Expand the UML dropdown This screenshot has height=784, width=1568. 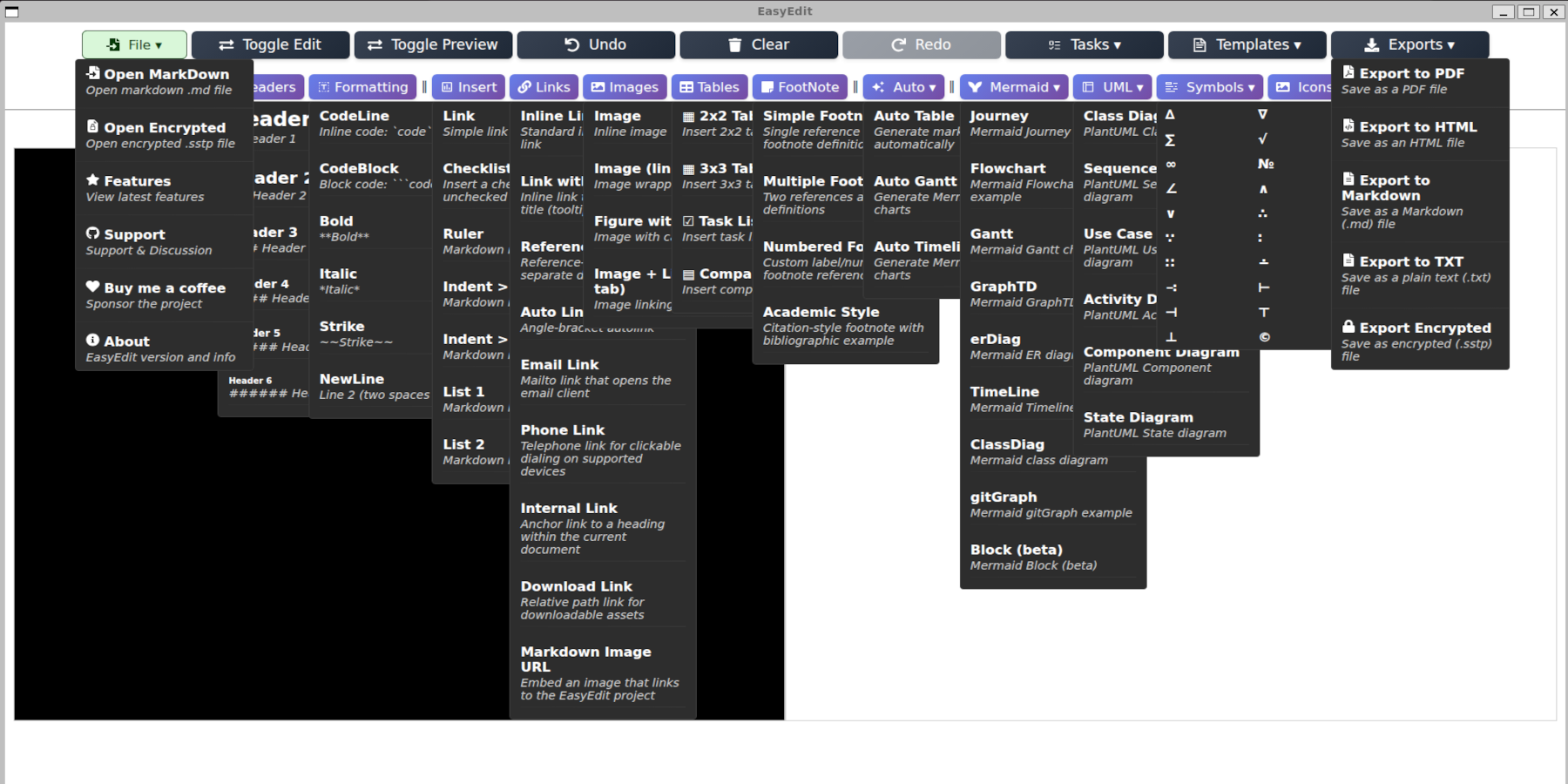[1112, 87]
